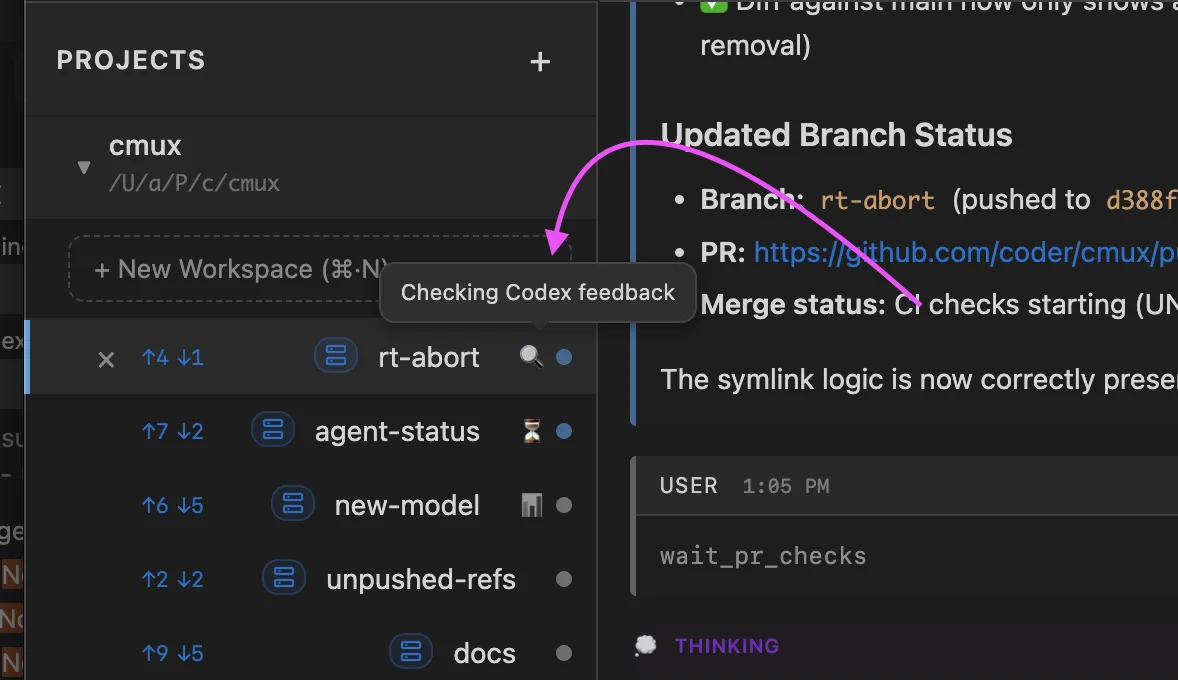Click the hourglass icon beside agent-status
The height and width of the screenshot is (680, 1178).
point(529,430)
